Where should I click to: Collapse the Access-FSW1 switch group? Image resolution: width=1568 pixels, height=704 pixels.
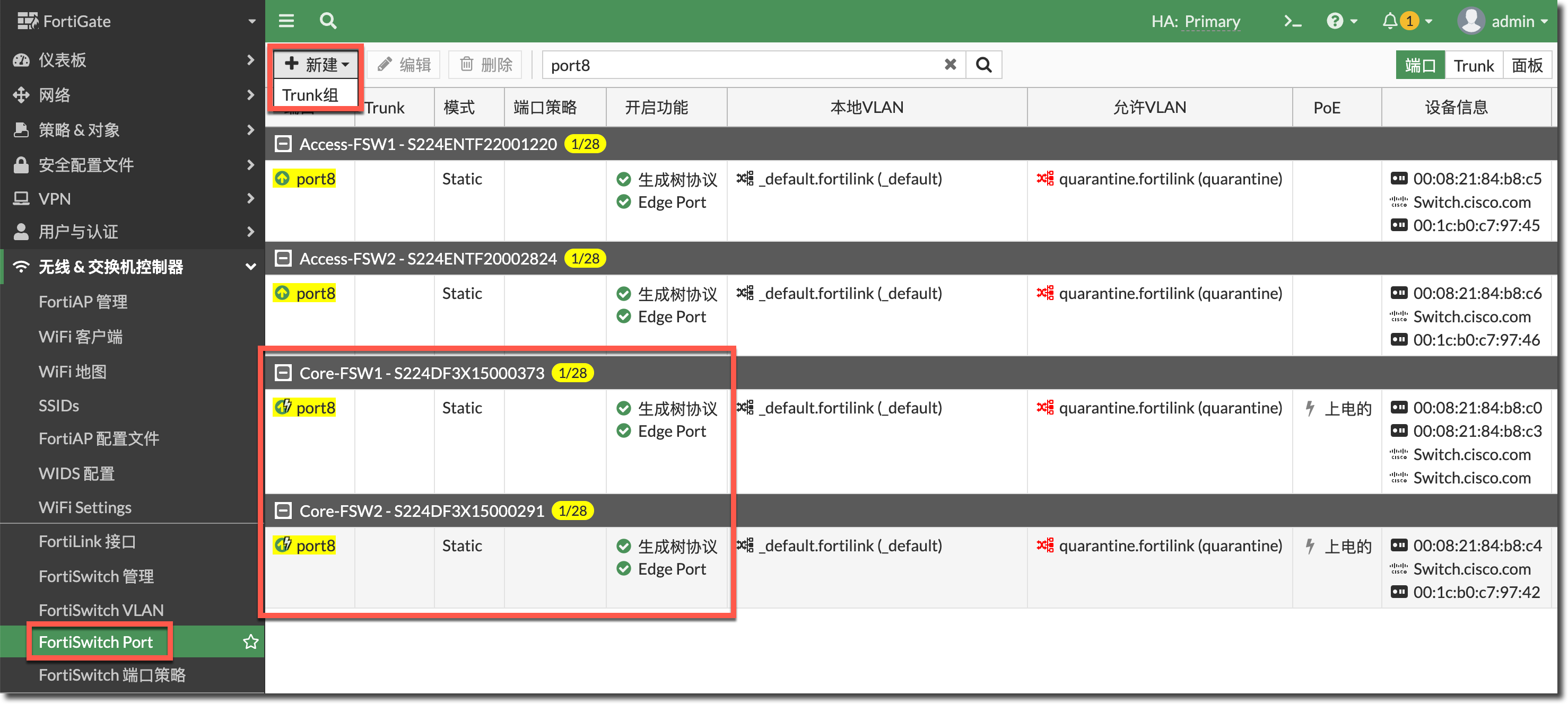282,144
